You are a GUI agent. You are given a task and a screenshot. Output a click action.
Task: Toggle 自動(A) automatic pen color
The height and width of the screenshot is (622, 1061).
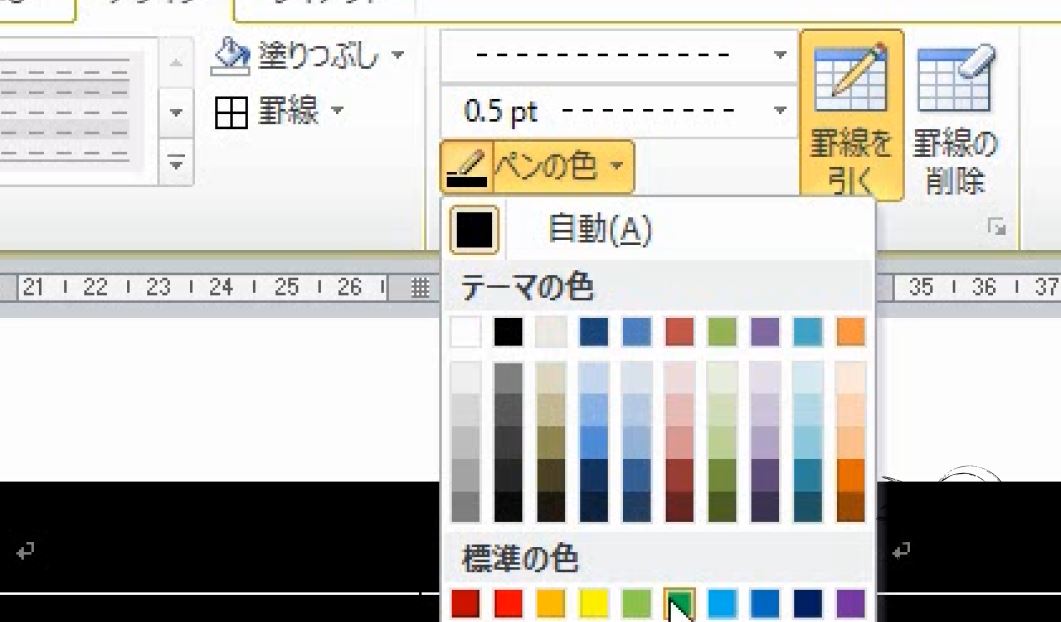(x=597, y=227)
